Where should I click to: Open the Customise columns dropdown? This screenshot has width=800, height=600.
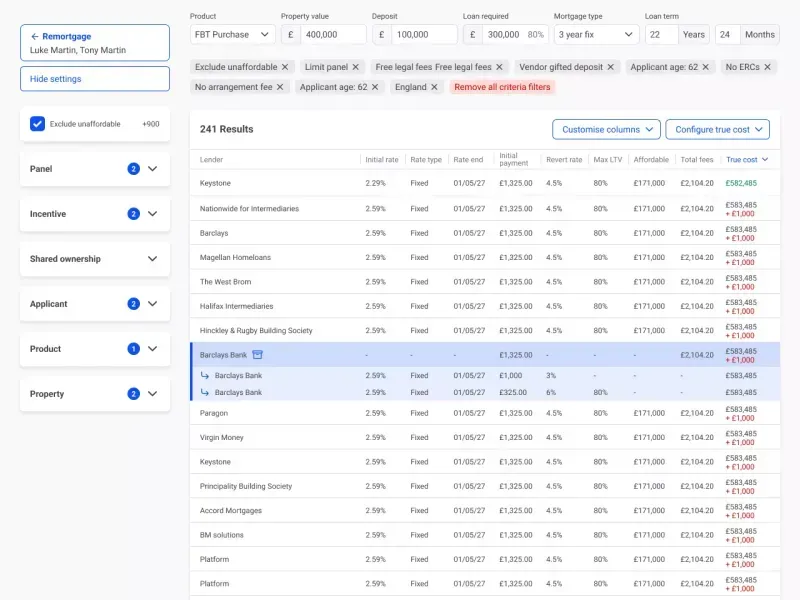606,130
